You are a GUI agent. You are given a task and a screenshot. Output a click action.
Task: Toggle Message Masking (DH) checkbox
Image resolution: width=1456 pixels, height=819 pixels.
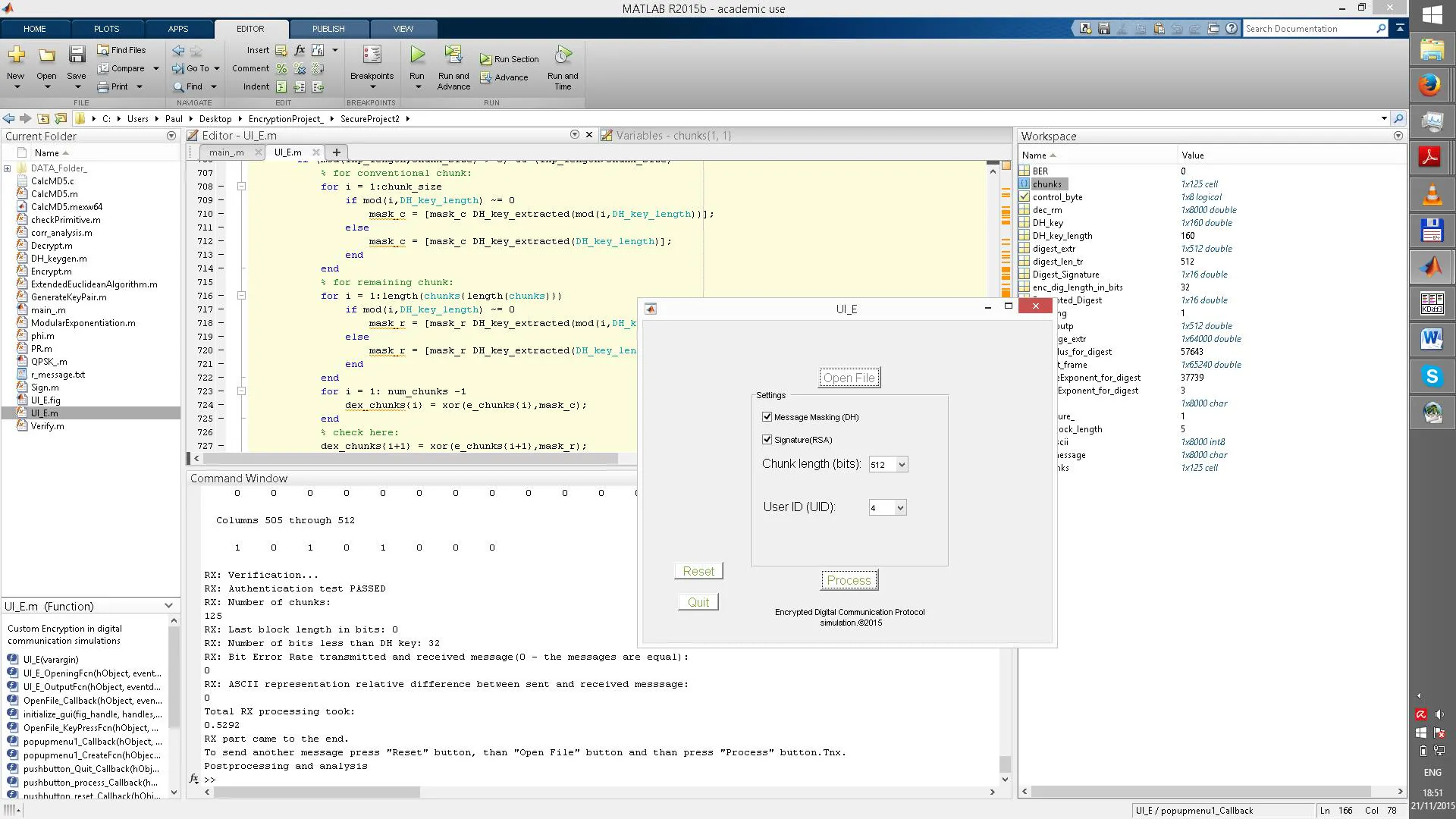tap(767, 417)
